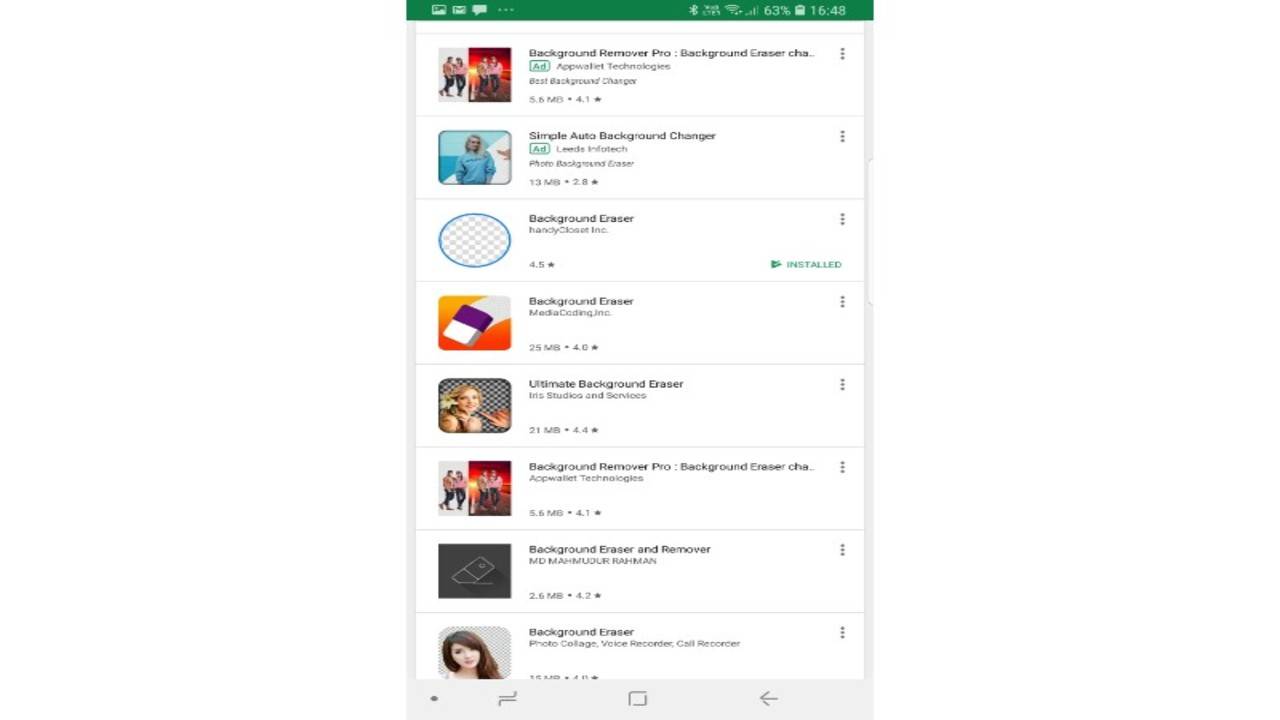
Task: Tap the battery status icon
Action: 800,10
